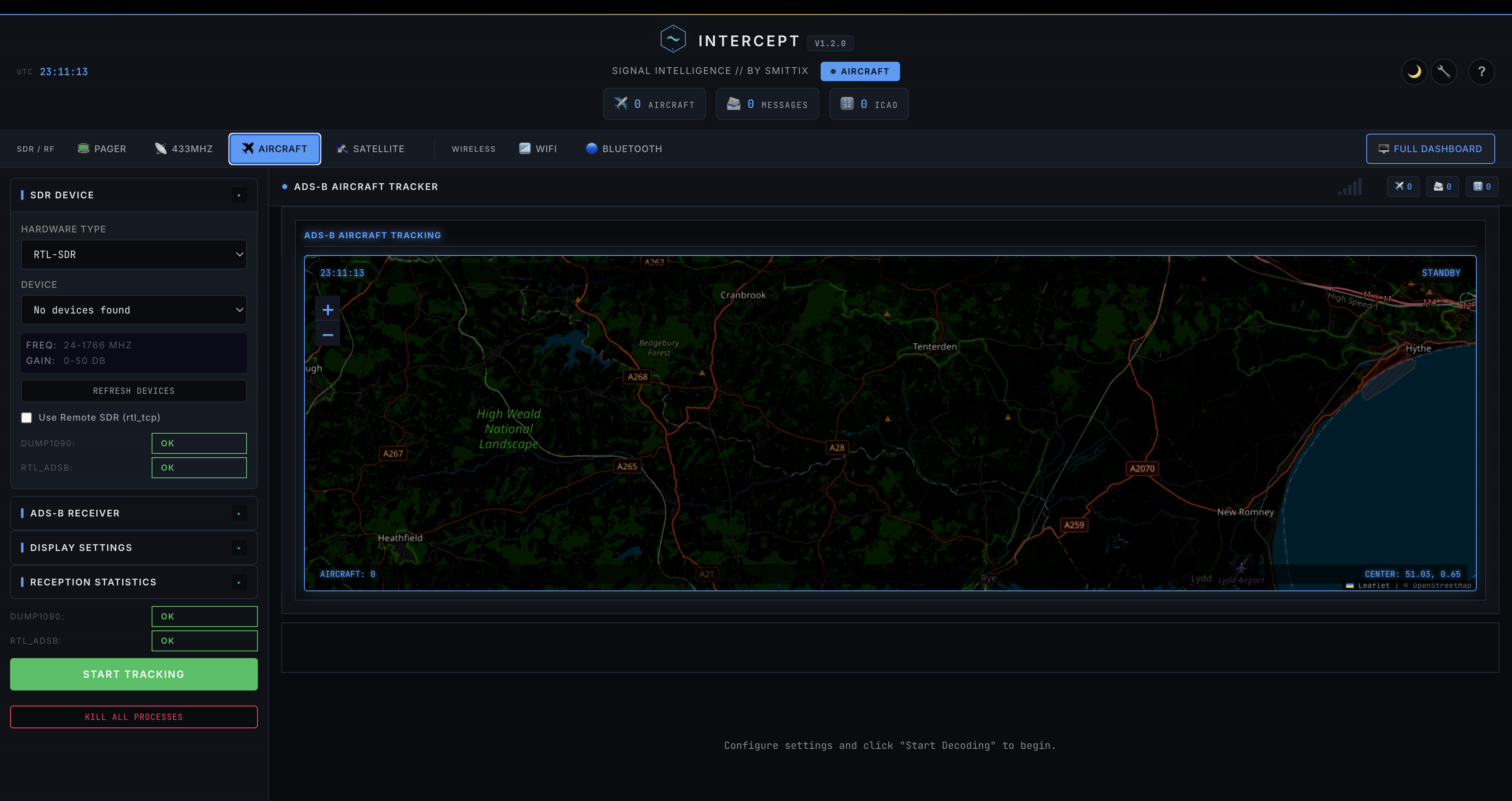Open the Full Dashboard
Screen dimensions: 1512x801
point(1431,149)
